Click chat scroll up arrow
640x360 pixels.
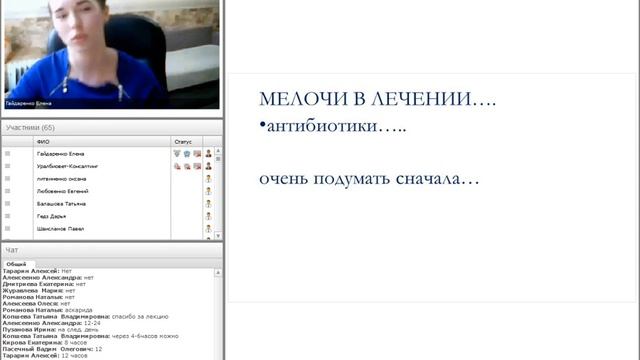point(218,272)
